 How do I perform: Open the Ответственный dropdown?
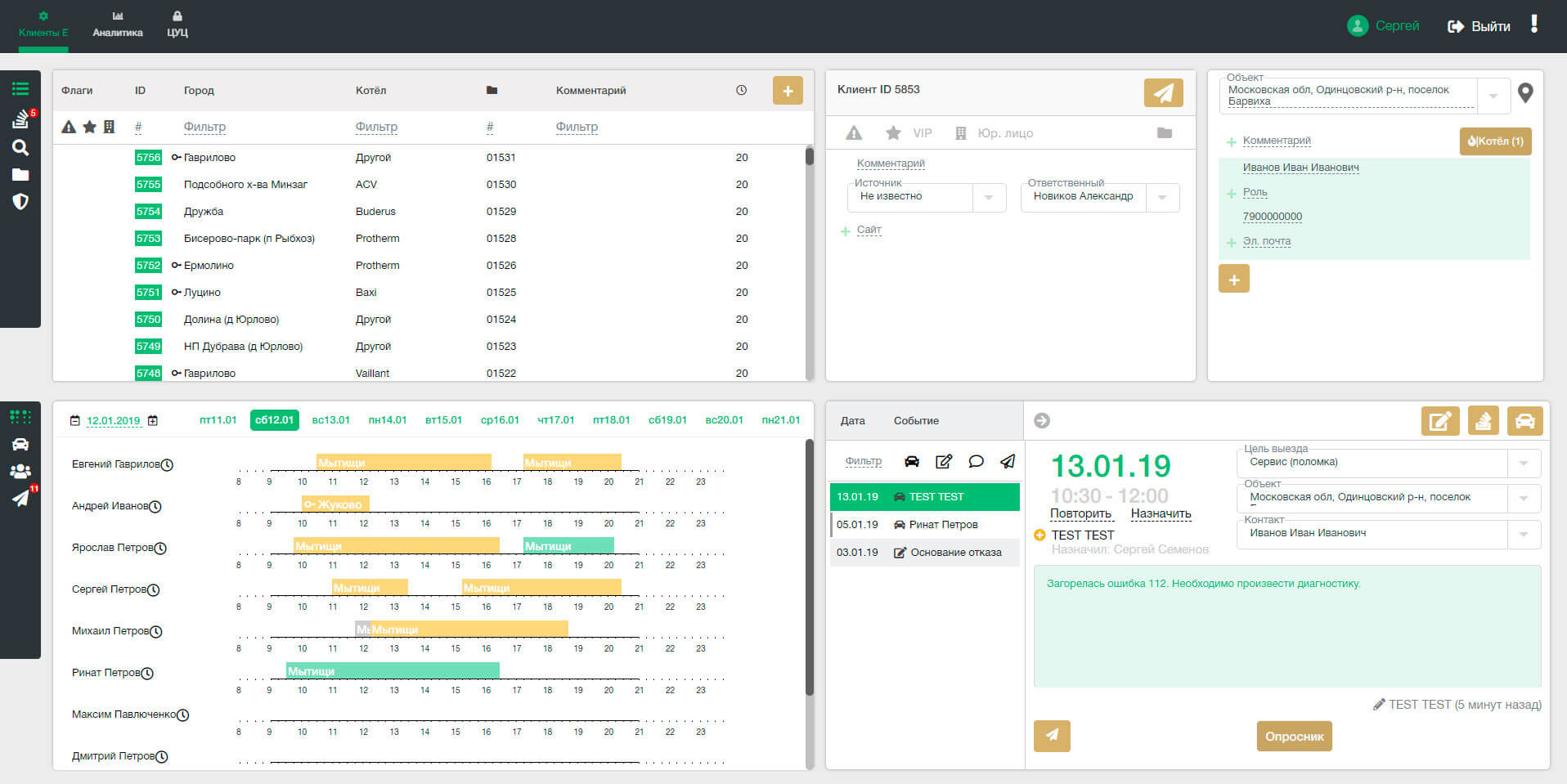point(1162,197)
